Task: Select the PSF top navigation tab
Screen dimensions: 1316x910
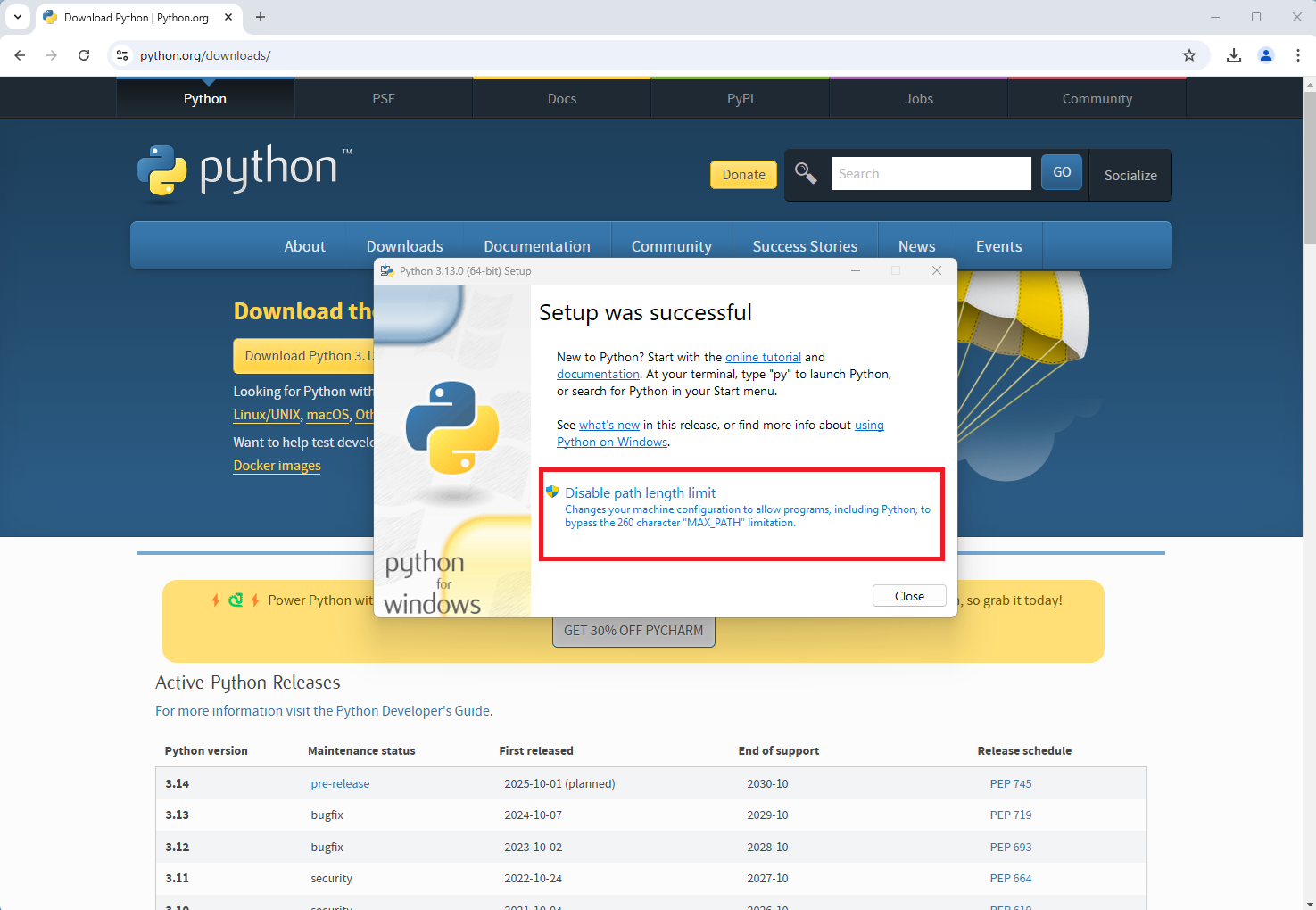Action: click(x=384, y=98)
